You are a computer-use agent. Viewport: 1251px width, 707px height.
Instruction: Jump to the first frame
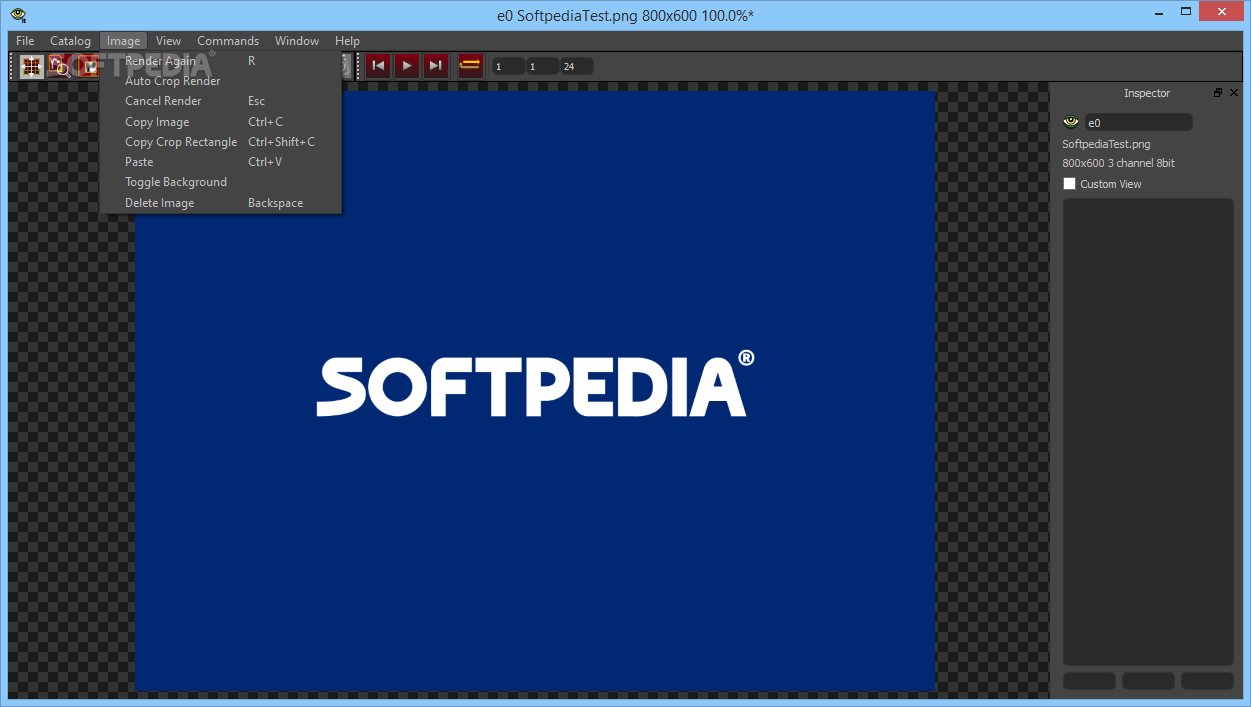[378, 66]
